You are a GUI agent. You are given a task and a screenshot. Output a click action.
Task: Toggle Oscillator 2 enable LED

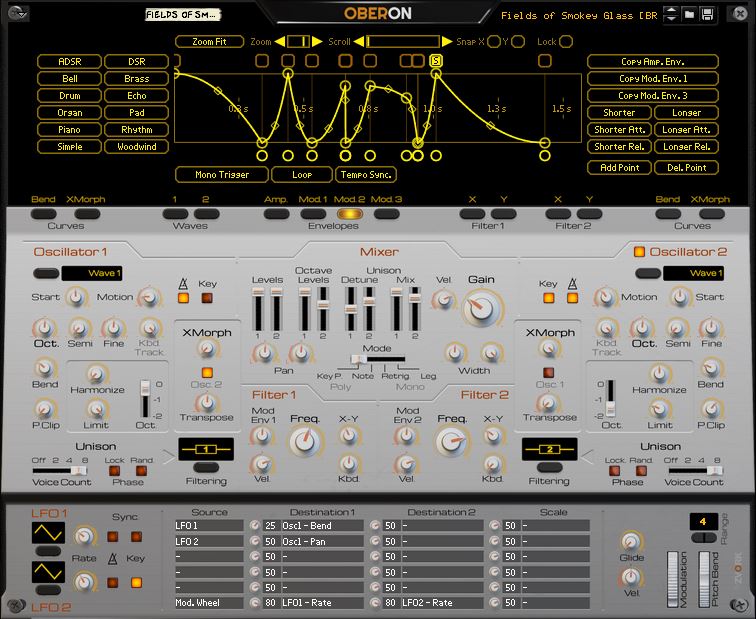tap(640, 251)
